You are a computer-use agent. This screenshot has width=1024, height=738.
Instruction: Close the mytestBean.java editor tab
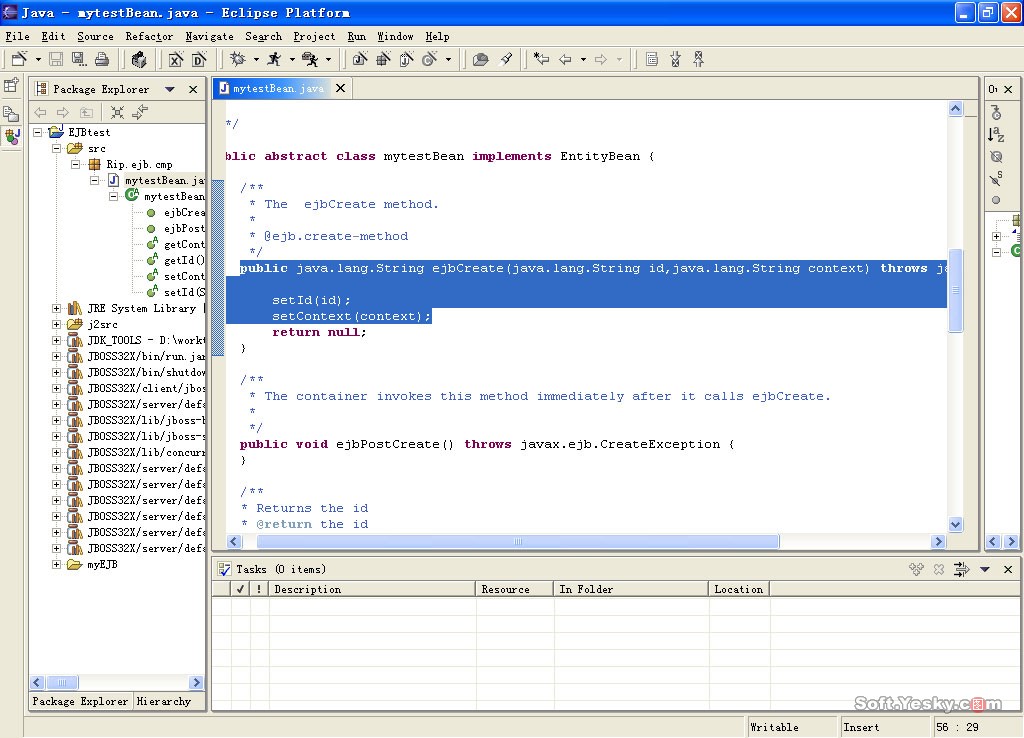[340, 88]
